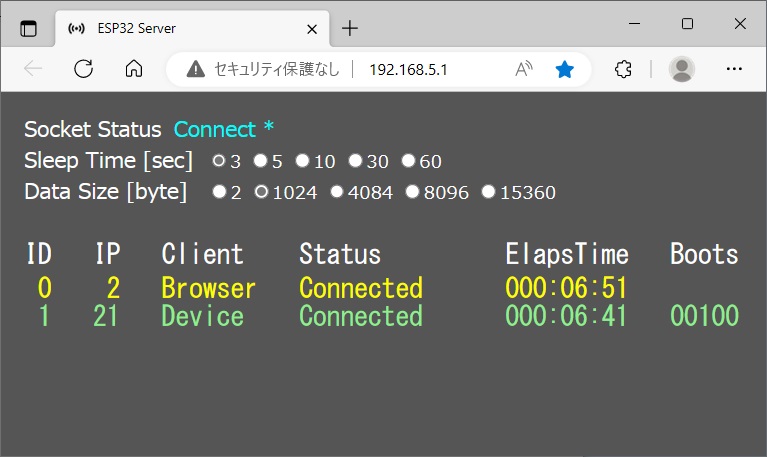Click the not secure warning icon
Image resolution: width=767 pixels, height=457 pixels.
195,69
